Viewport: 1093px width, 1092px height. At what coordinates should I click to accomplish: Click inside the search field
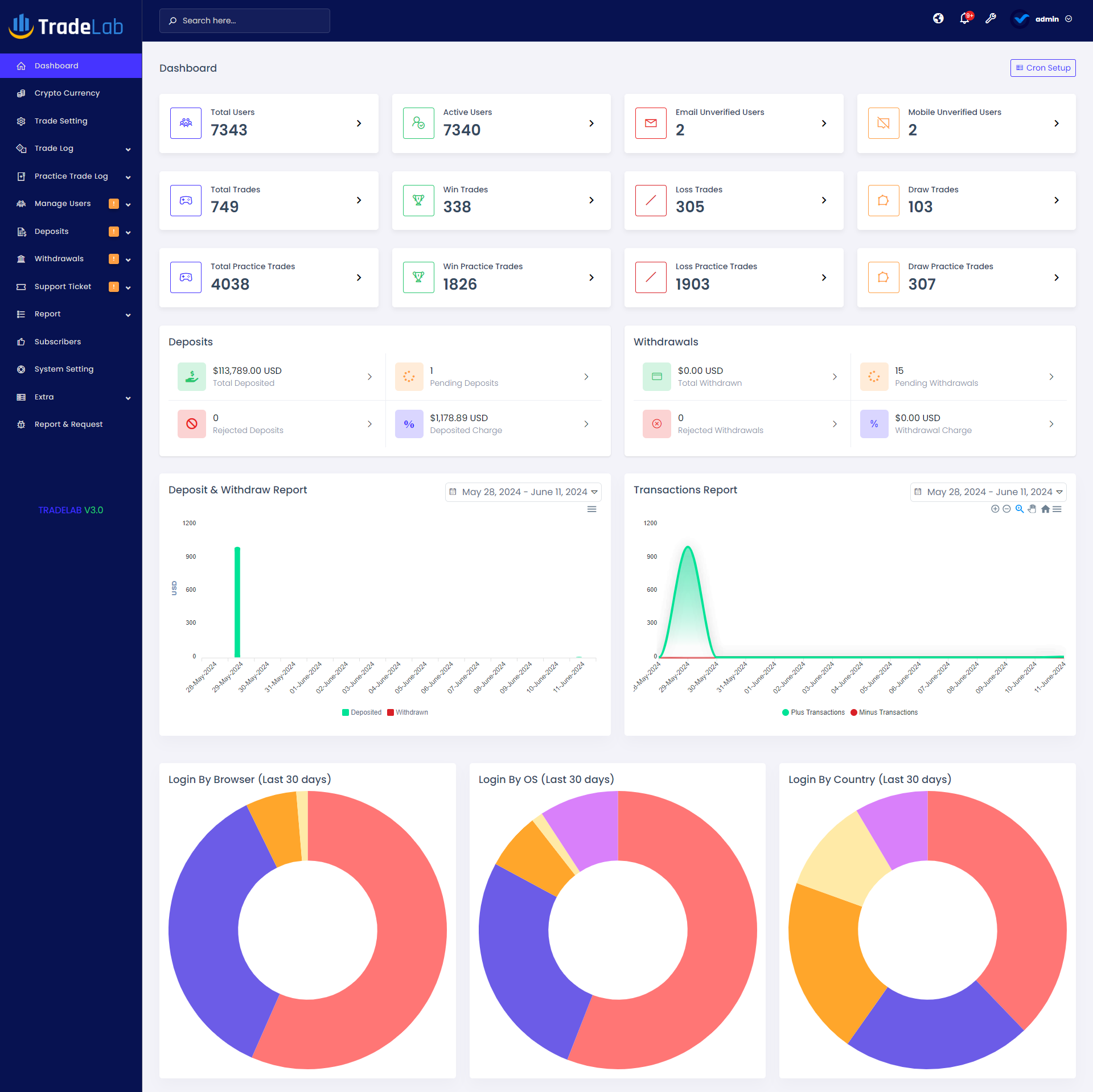pyautogui.click(x=245, y=20)
